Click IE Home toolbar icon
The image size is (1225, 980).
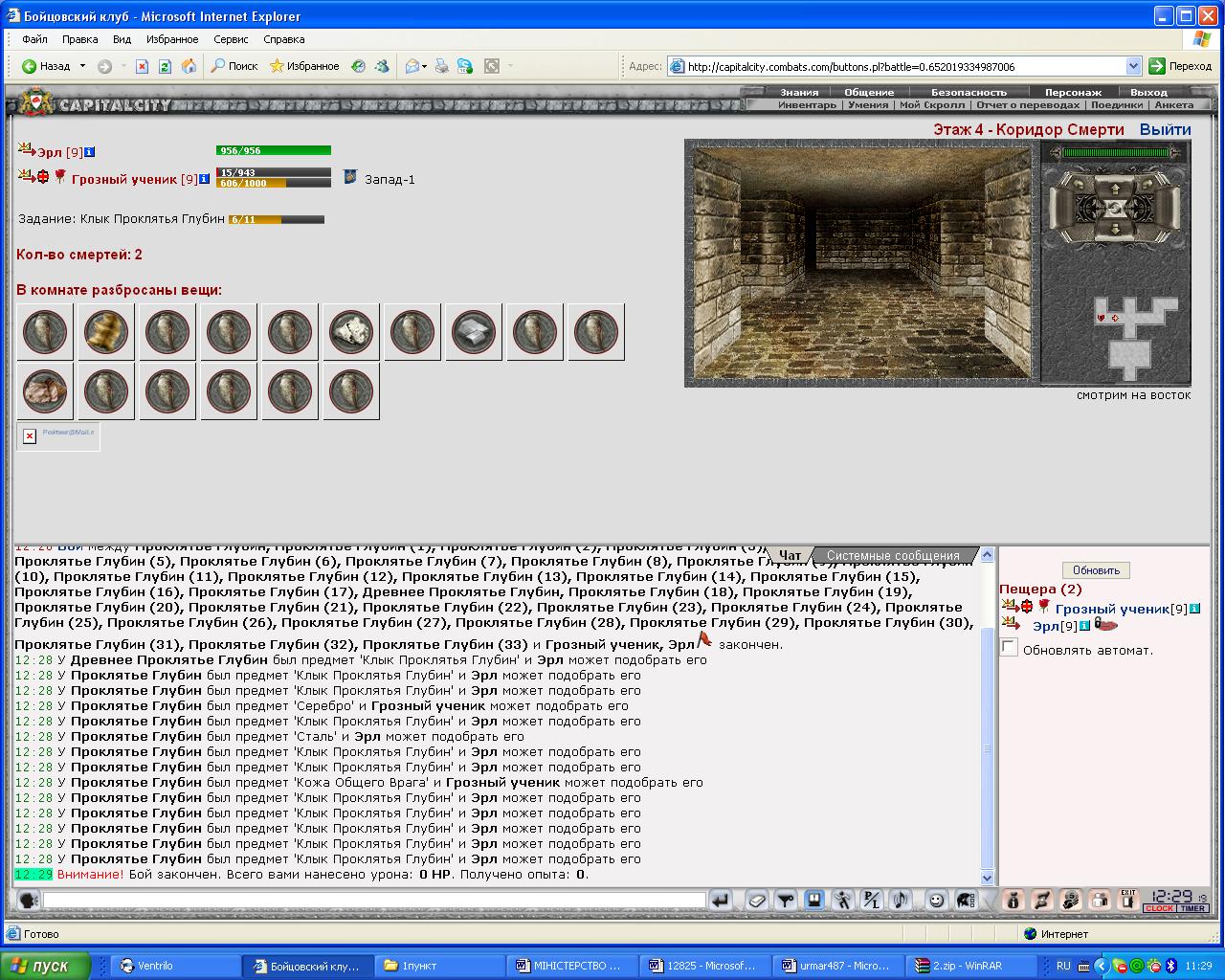189,66
